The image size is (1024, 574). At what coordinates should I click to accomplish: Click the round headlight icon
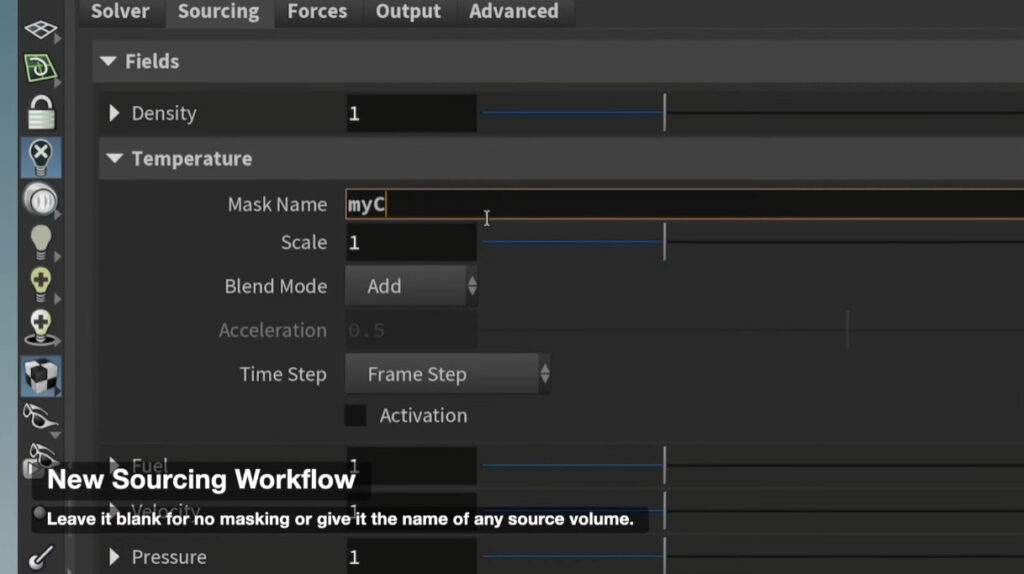click(40, 199)
